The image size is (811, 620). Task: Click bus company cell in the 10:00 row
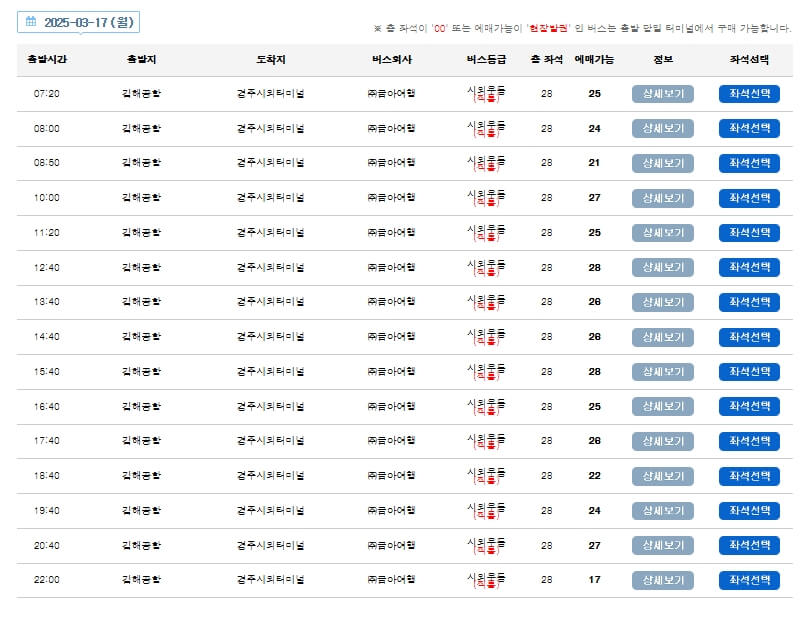(392, 198)
